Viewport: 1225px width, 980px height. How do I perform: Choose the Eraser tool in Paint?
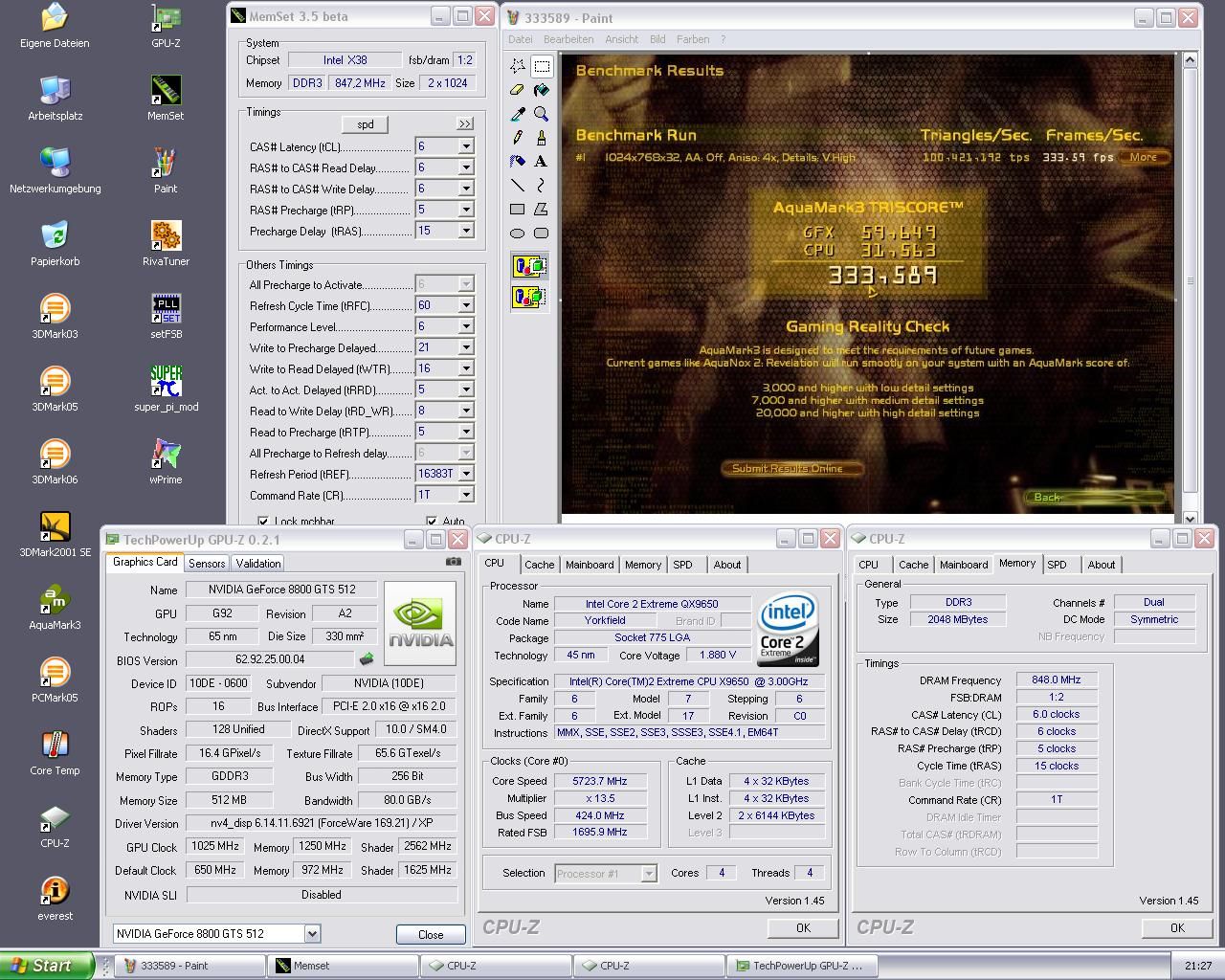518,90
